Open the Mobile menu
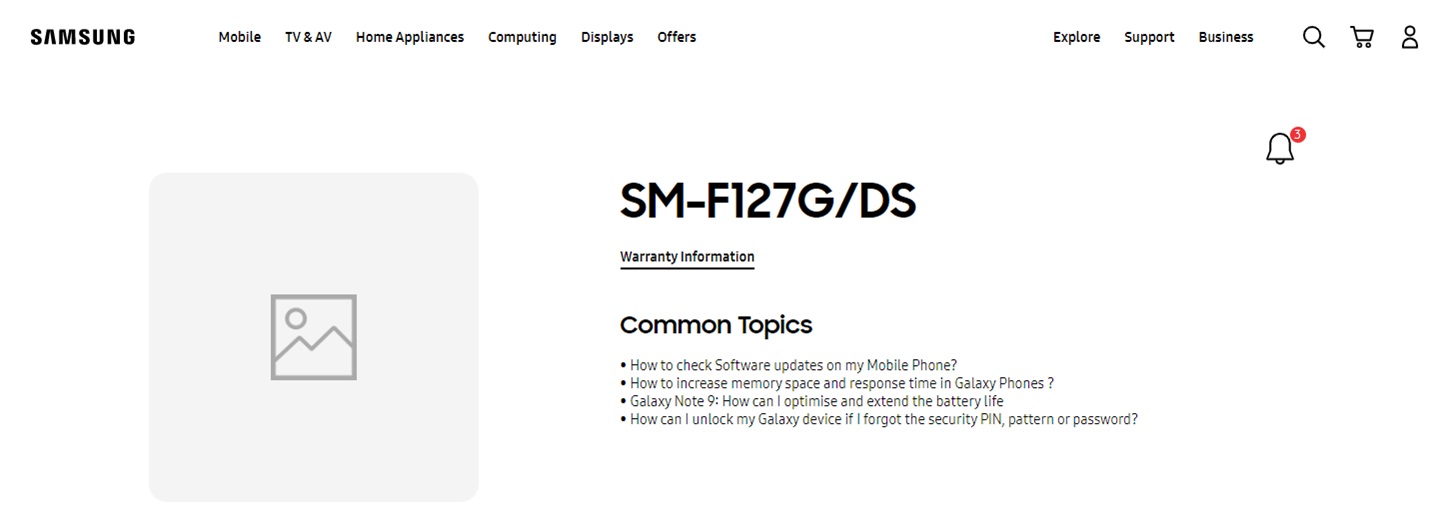Image resolution: width=1440 pixels, height=519 pixels. [x=239, y=37]
